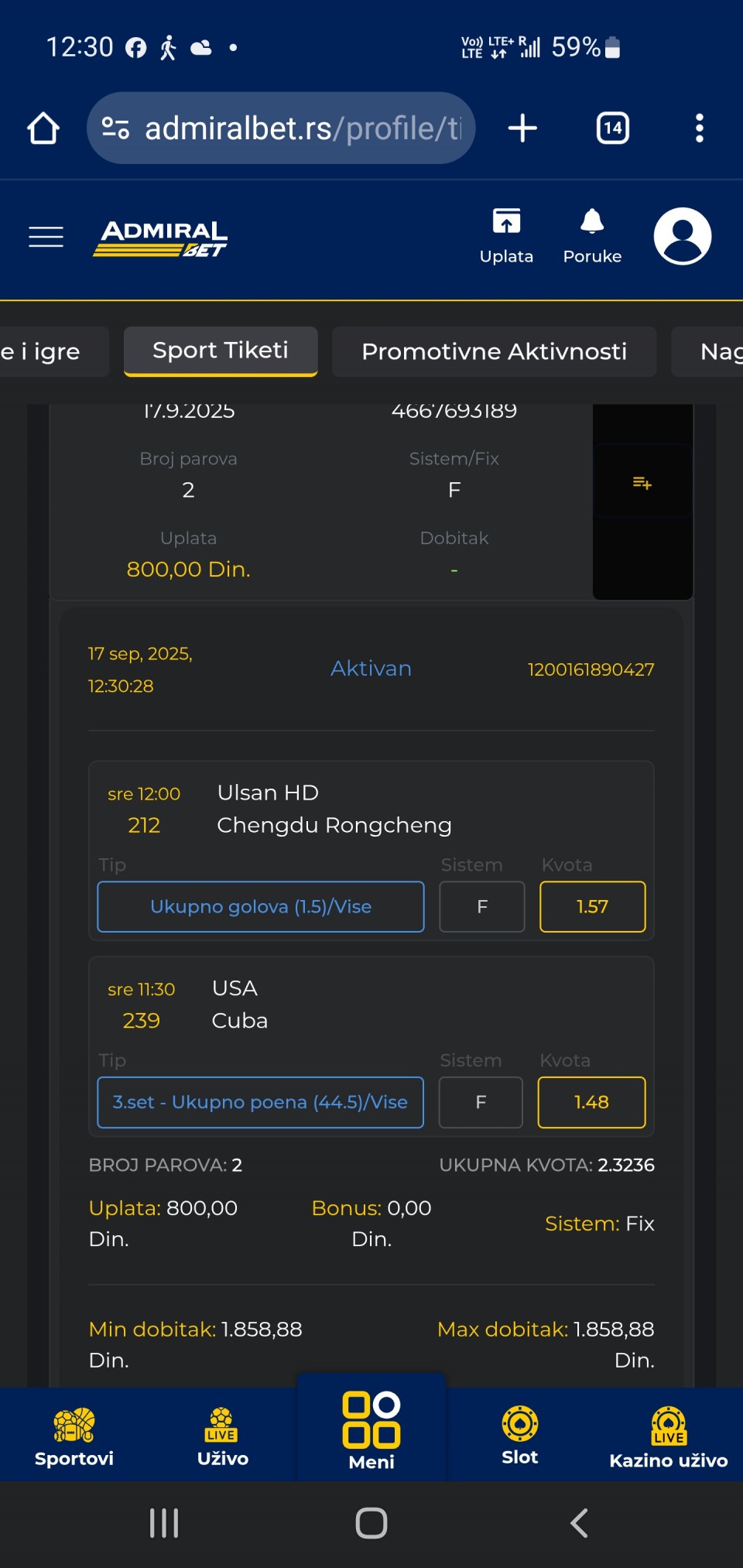The width and height of the screenshot is (743, 1568).
Task: Click the 3.set Ukupno poena tip
Action: (x=260, y=1102)
